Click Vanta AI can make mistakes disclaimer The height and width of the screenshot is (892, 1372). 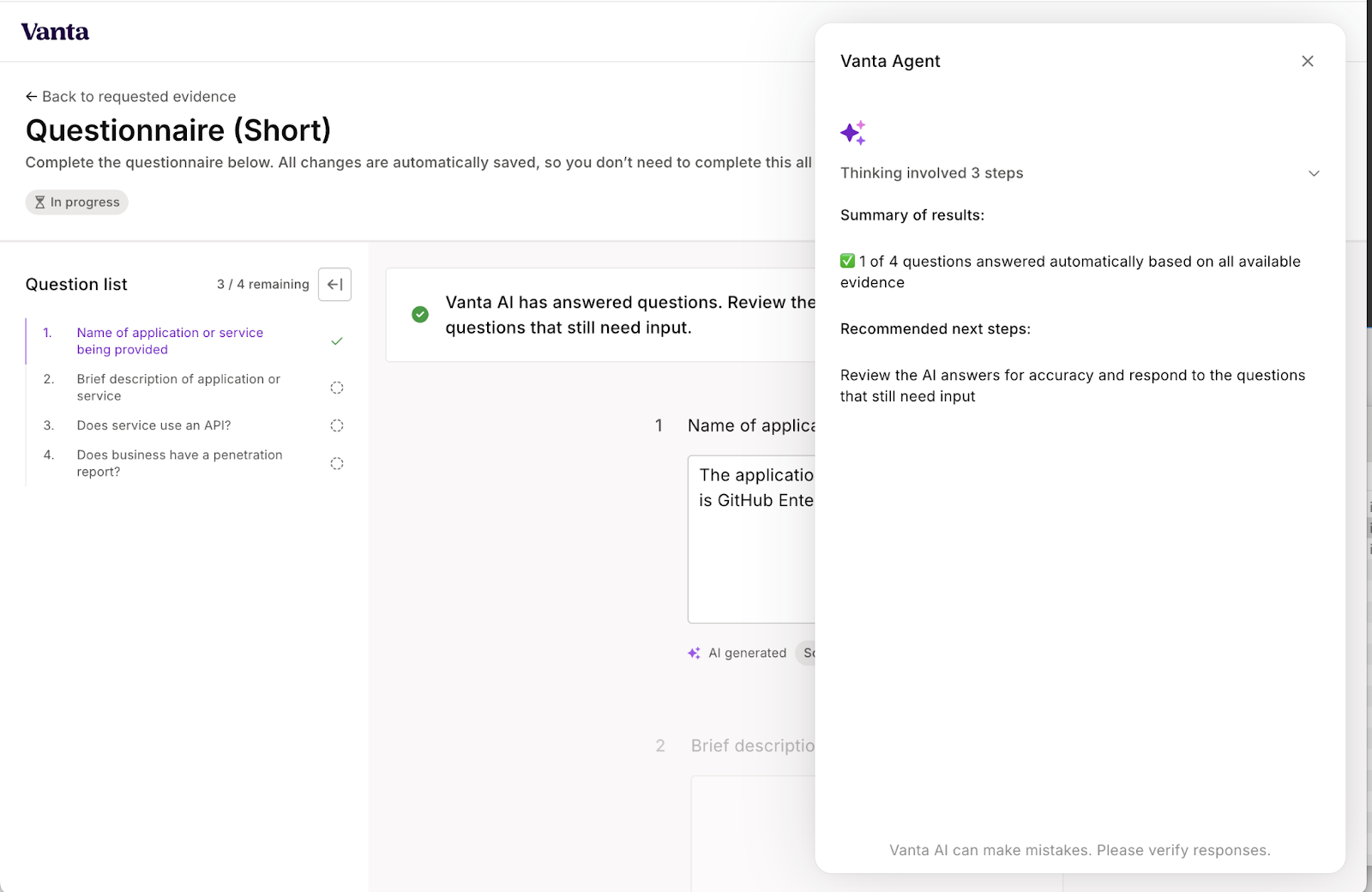click(x=1080, y=851)
